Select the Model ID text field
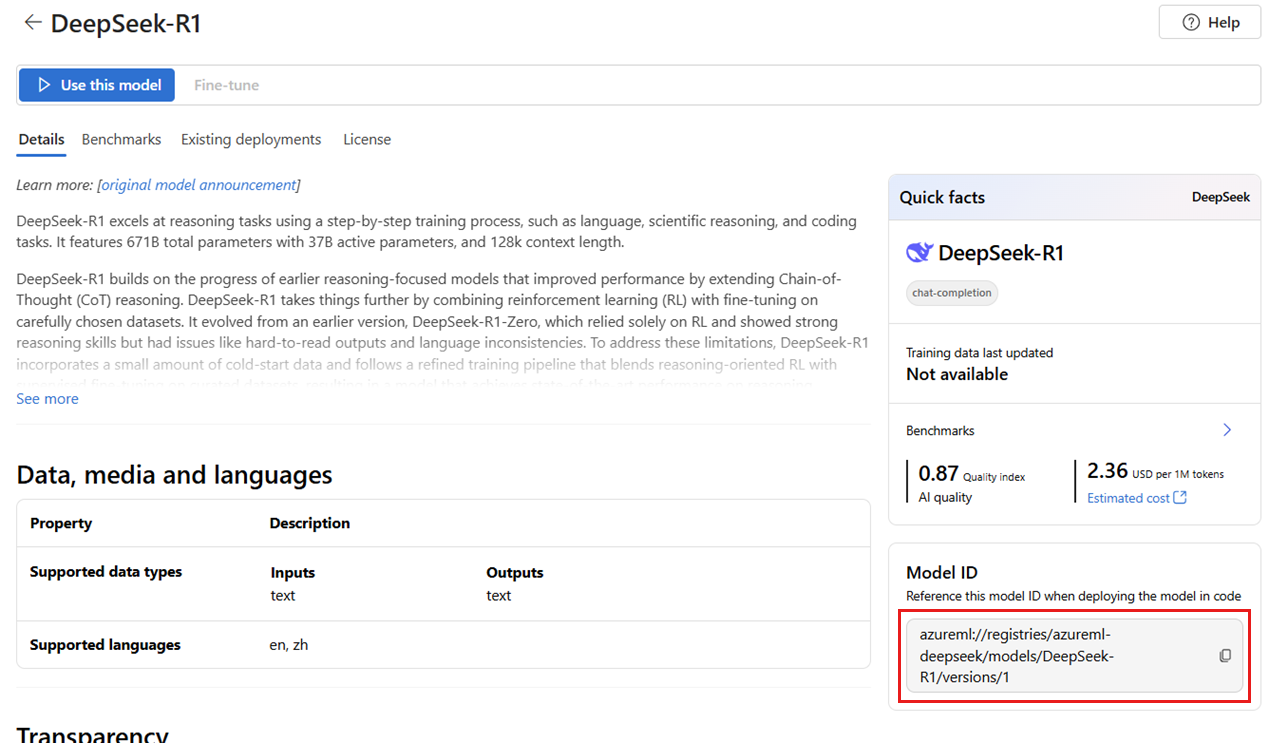 coord(1075,656)
